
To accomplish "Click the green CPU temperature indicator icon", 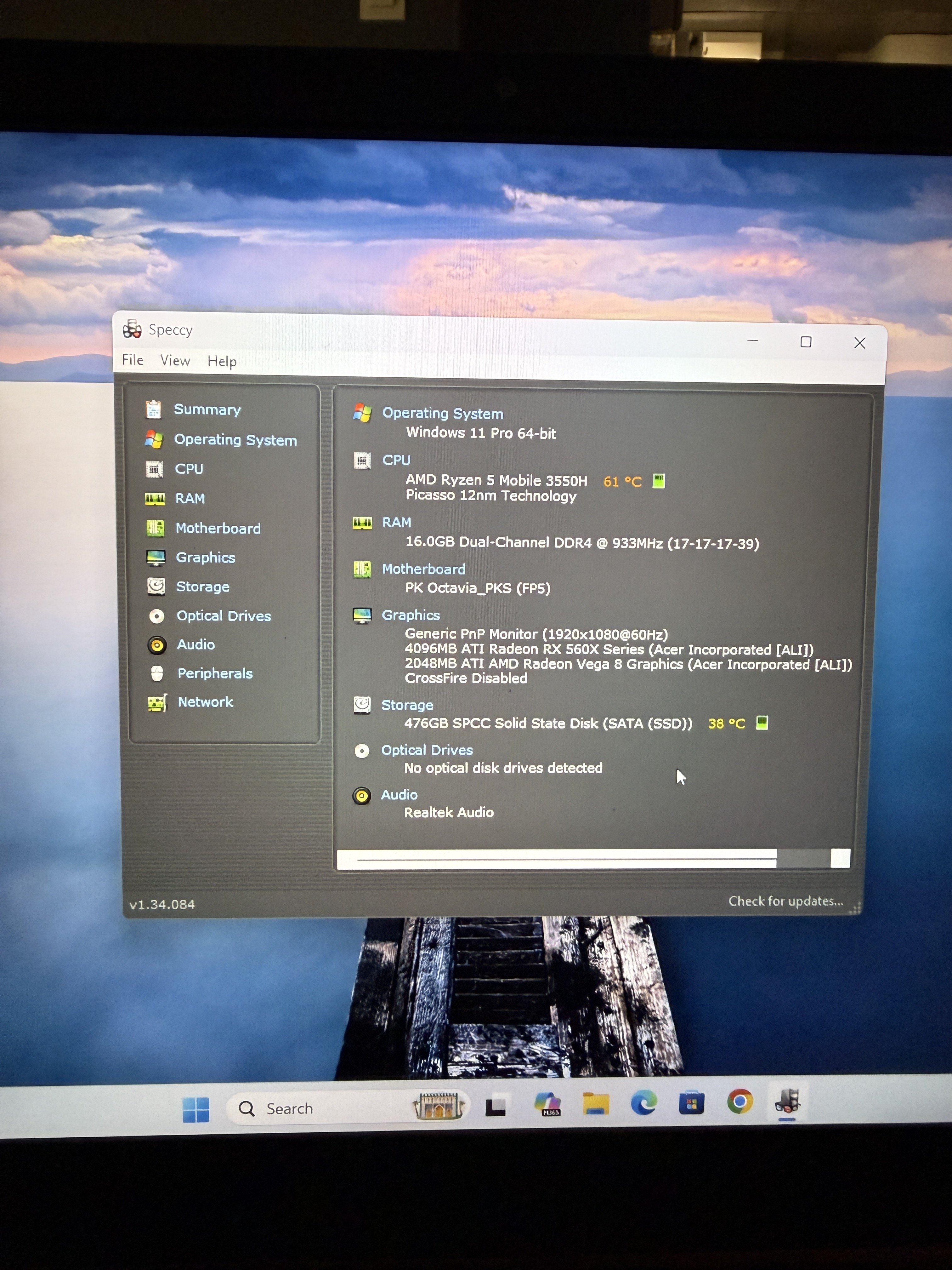I will tap(659, 481).
